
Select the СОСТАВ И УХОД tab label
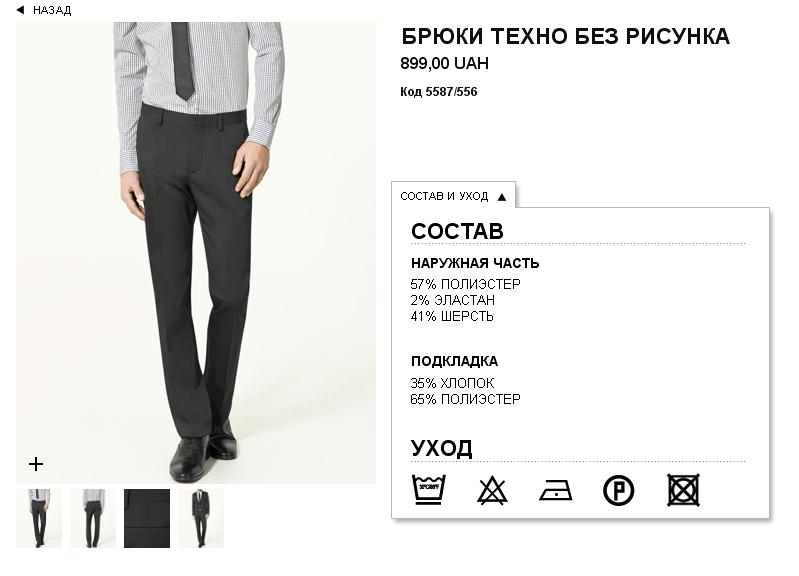tap(444, 197)
